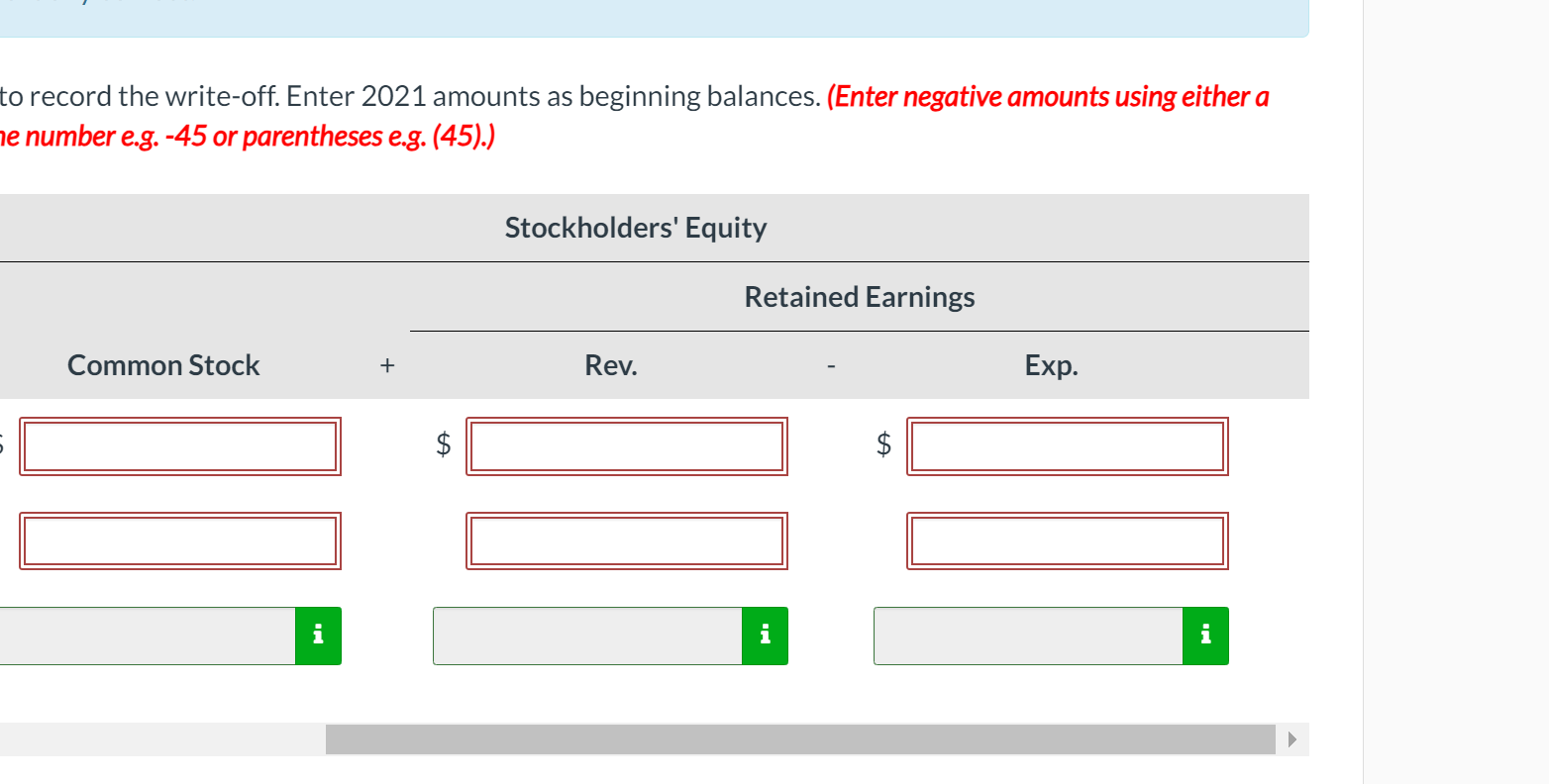The image size is (1549, 784).
Task: Click the Common Stock column label
Action: click(x=163, y=365)
